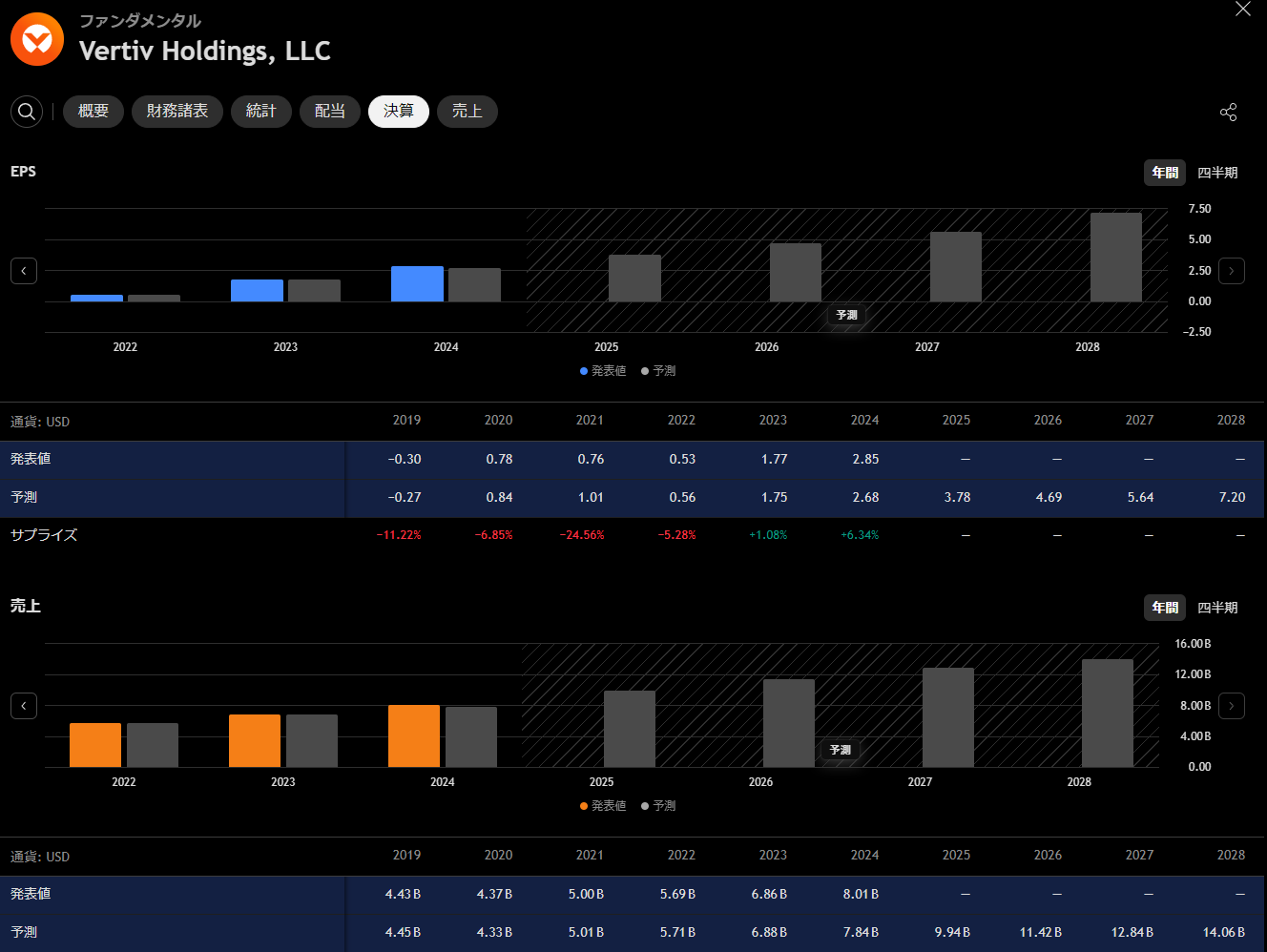Click the 2027 EPS forecast bar
Screen dimensions: 1267x952
click(x=956, y=267)
